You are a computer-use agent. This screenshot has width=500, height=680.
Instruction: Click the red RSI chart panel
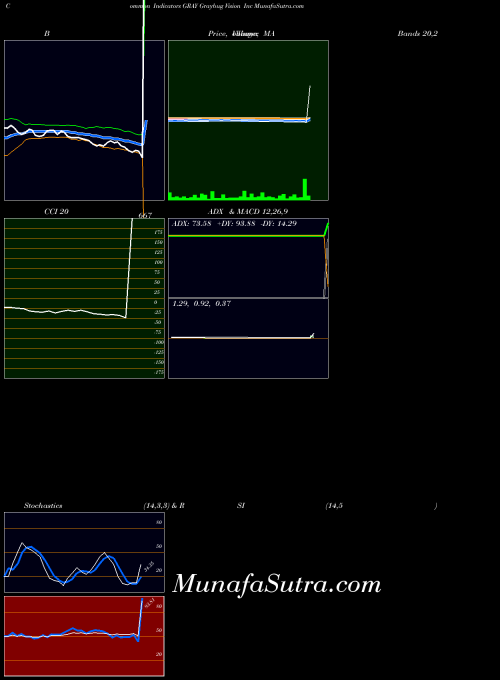coord(85,636)
